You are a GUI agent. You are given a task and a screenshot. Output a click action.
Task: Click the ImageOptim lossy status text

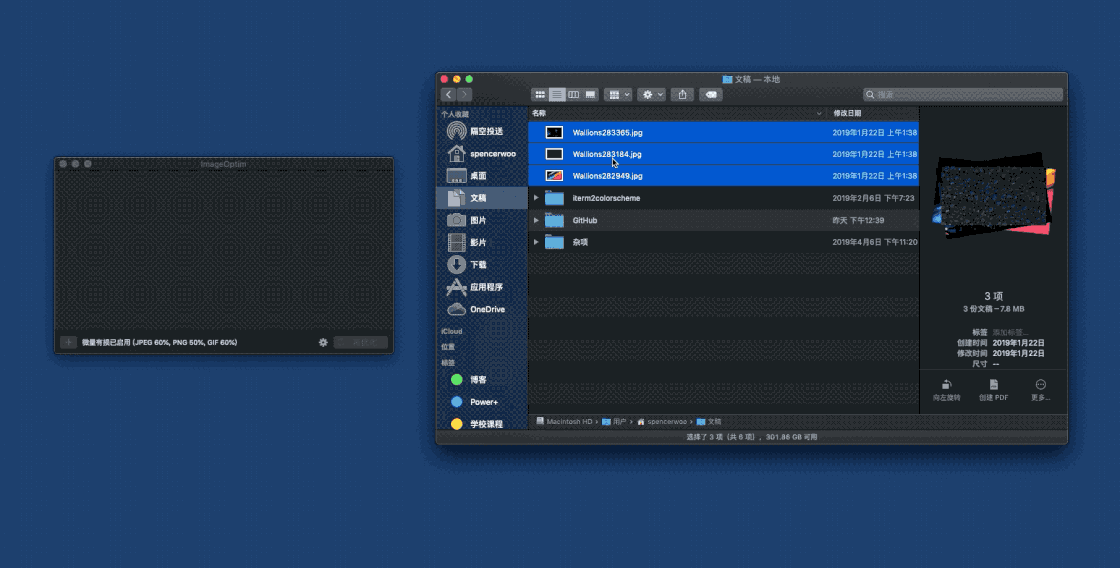tap(159, 342)
